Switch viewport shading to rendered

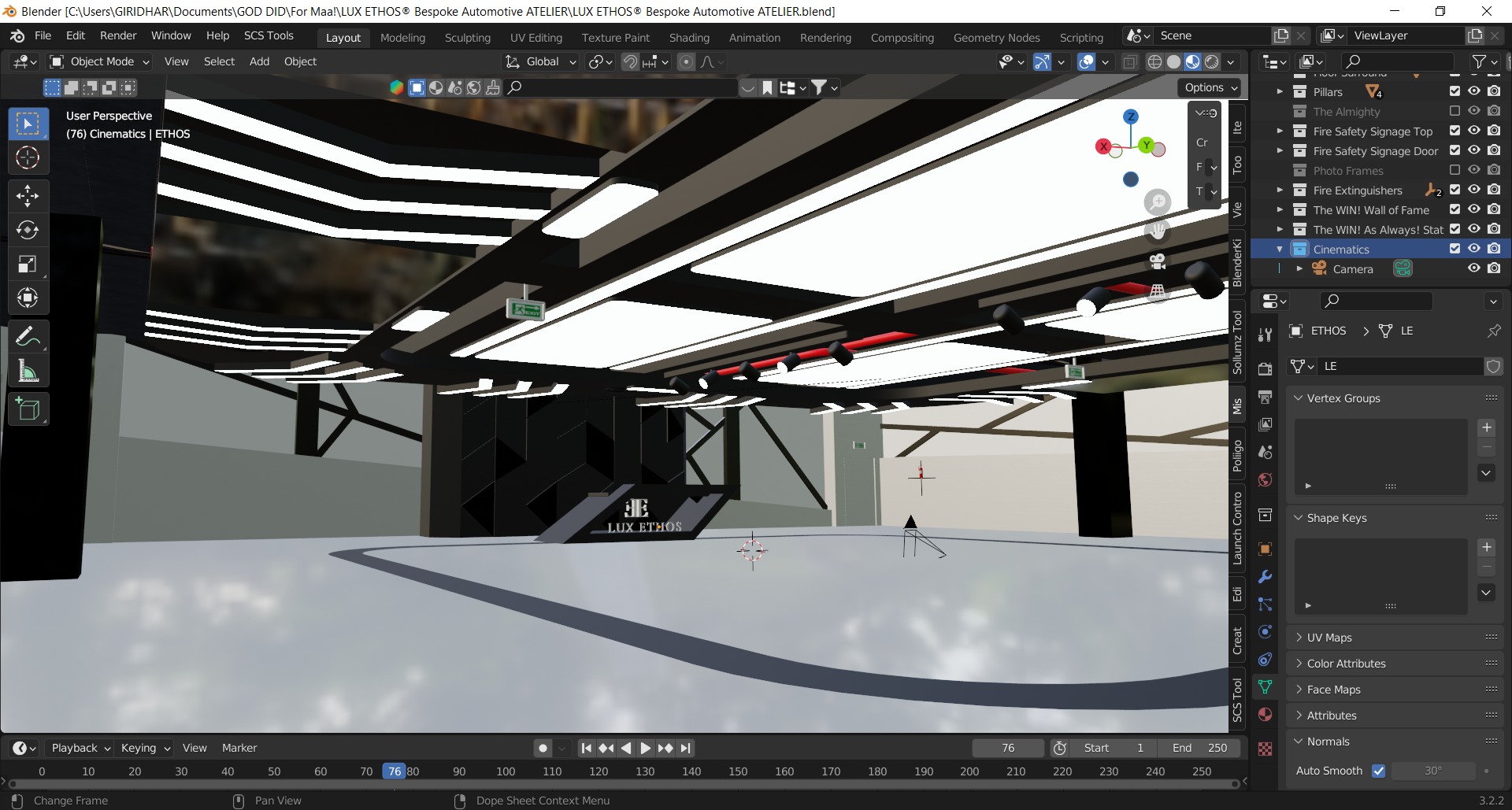point(1212,61)
